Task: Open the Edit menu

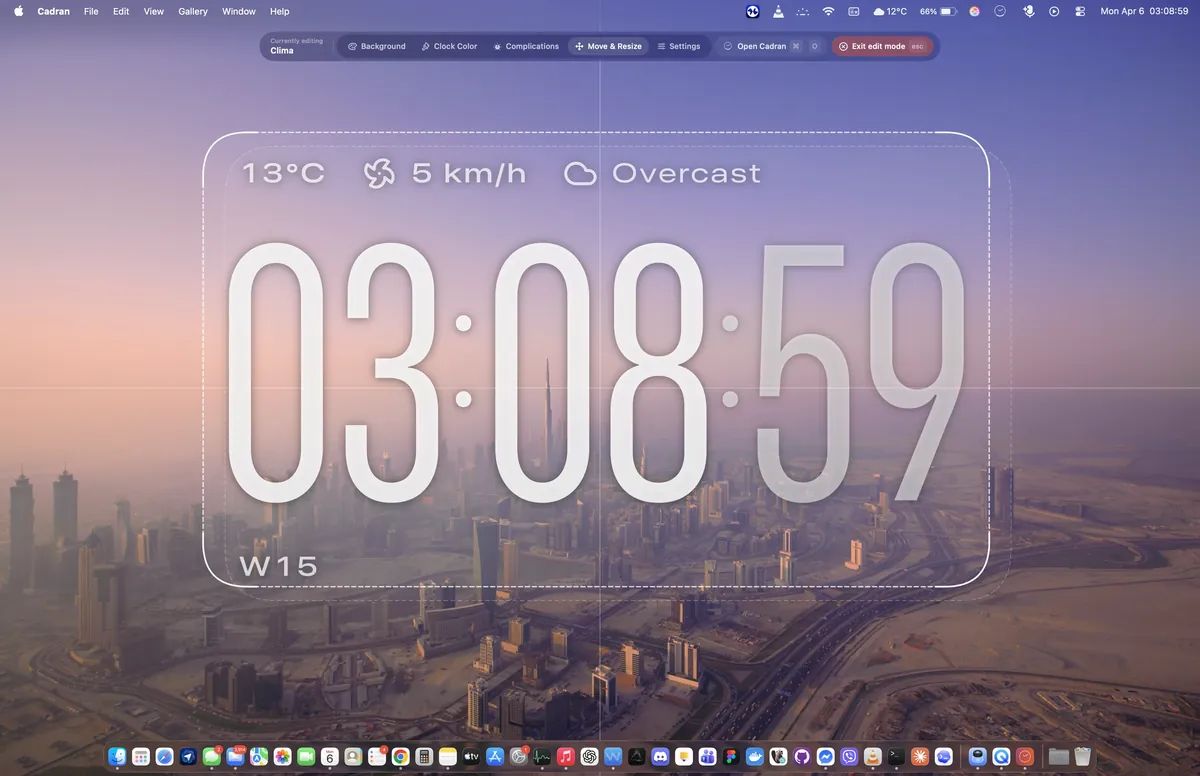Action: 121,11
